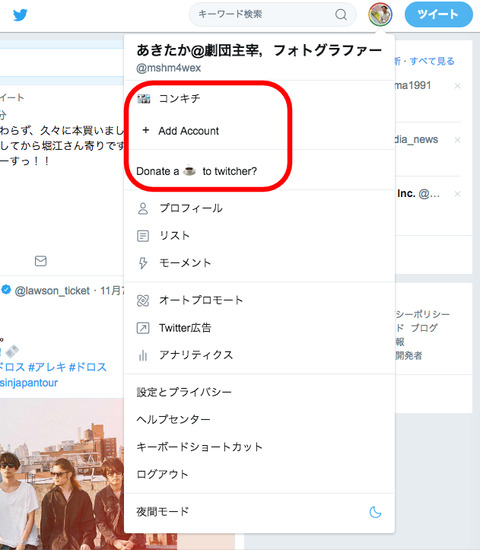Click the plus icon beside Add Account
The image size is (480, 550).
pyautogui.click(x=145, y=130)
